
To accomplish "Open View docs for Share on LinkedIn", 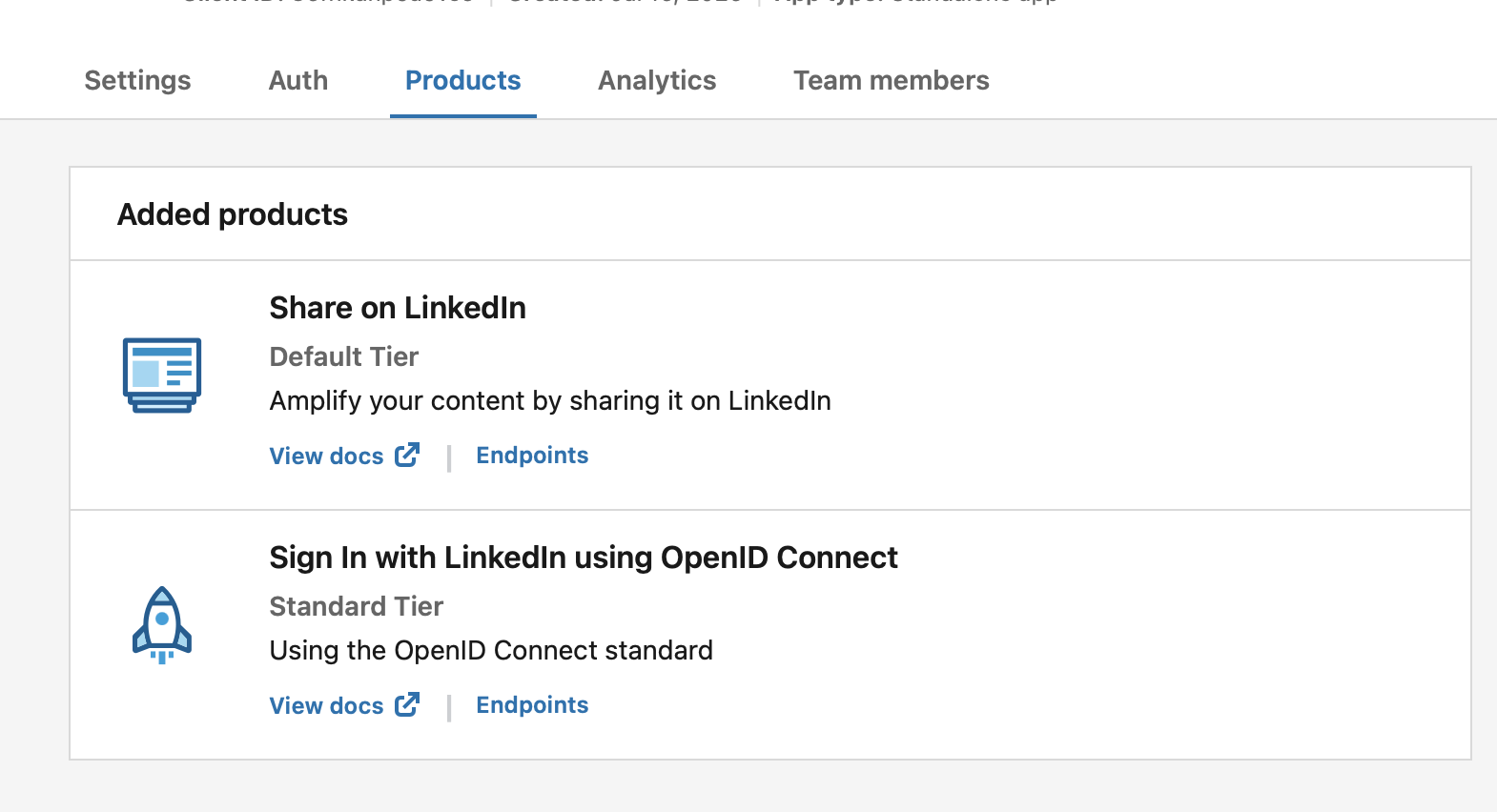I will [326, 457].
